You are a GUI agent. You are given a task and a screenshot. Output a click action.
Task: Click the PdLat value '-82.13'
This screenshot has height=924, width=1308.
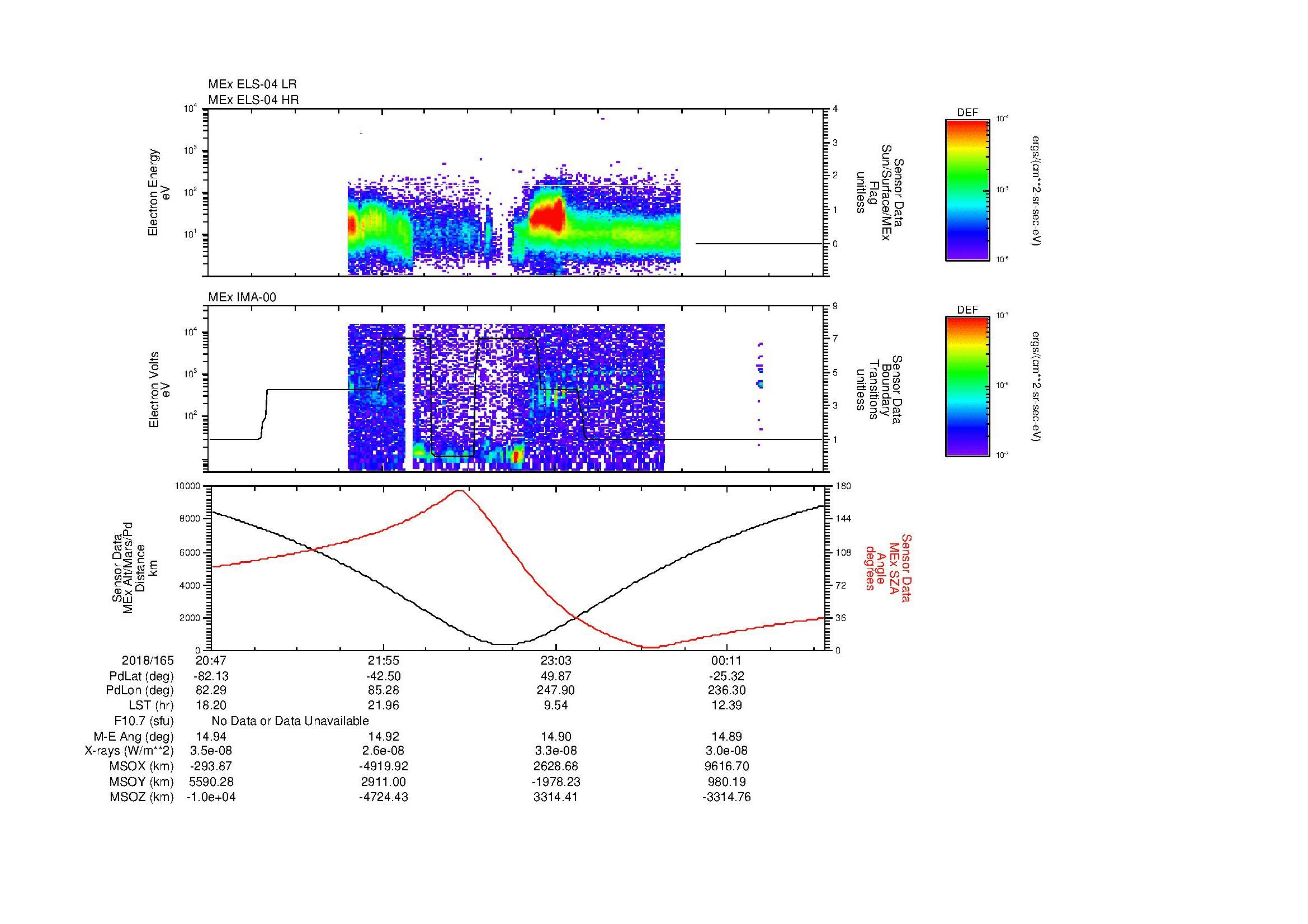tap(211, 676)
